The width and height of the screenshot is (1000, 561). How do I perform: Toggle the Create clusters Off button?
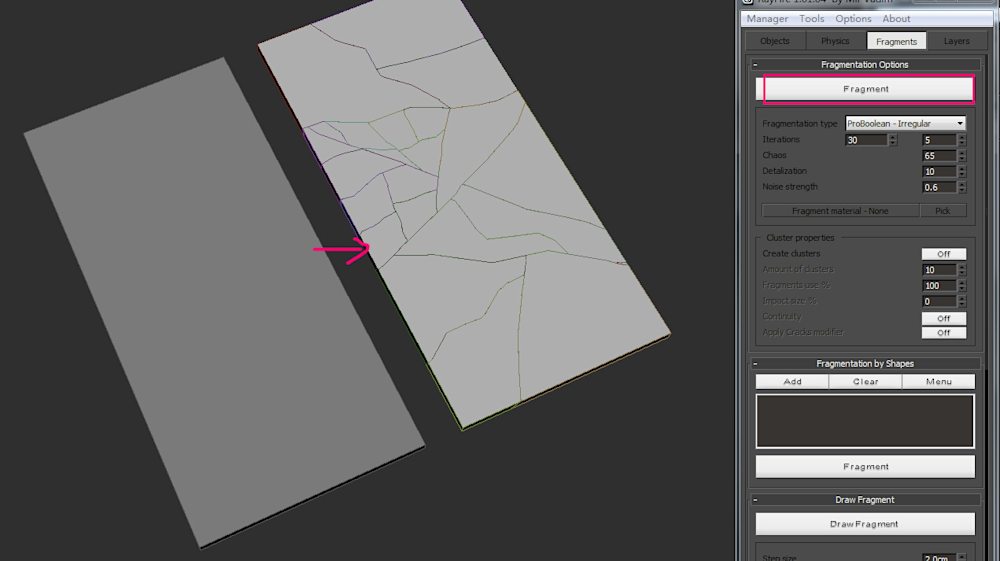point(944,254)
